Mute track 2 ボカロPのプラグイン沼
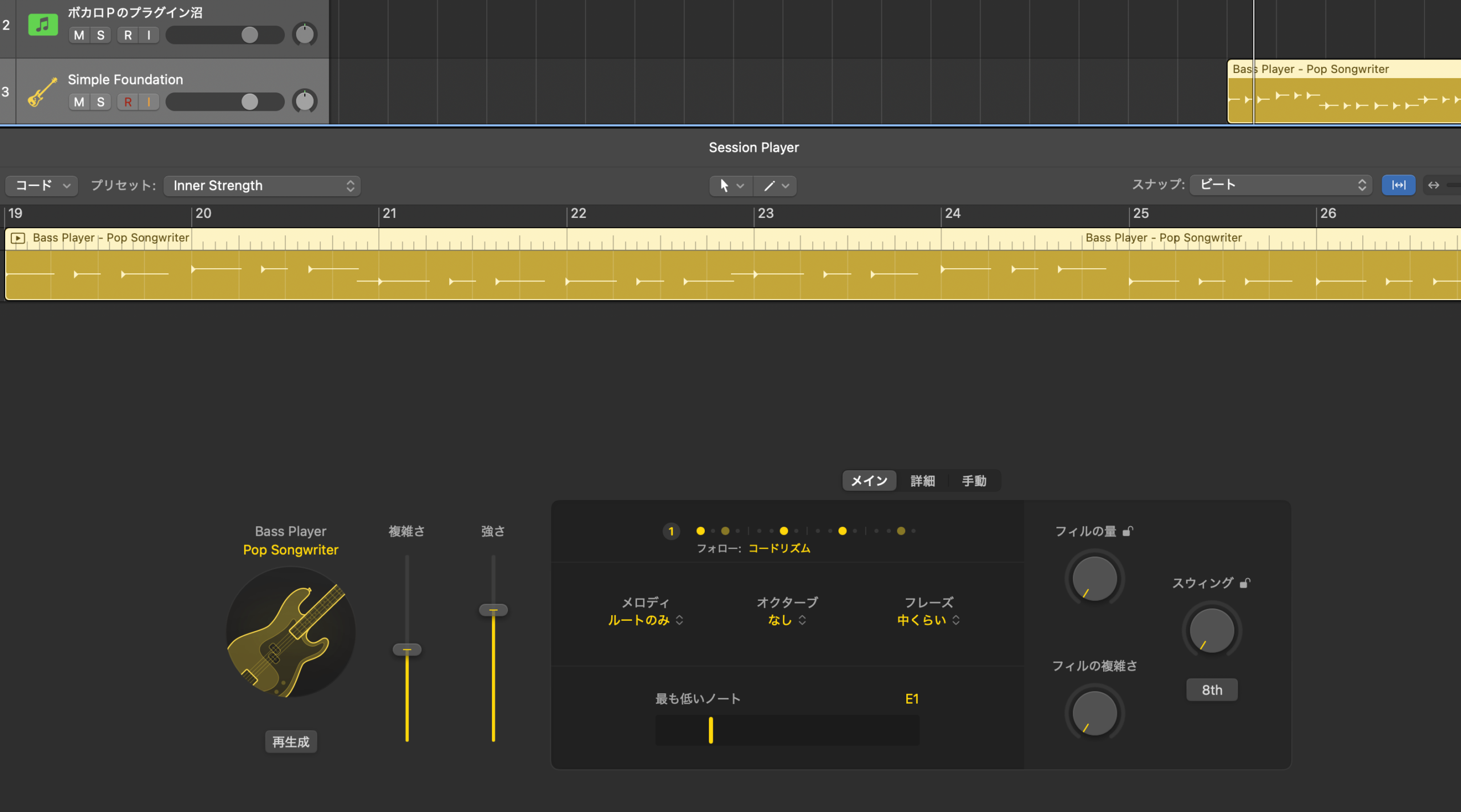Screen dimensions: 1461x812 click(x=79, y=35)
